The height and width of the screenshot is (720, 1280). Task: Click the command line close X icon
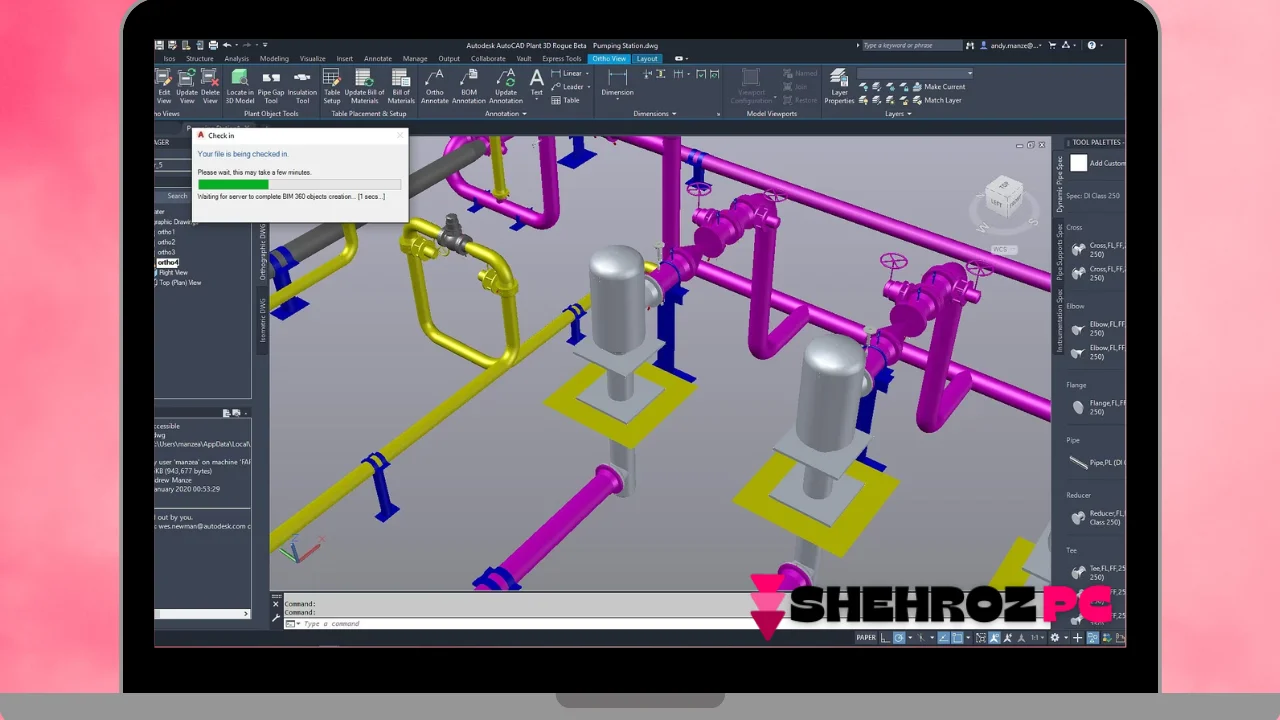(276, 604)
